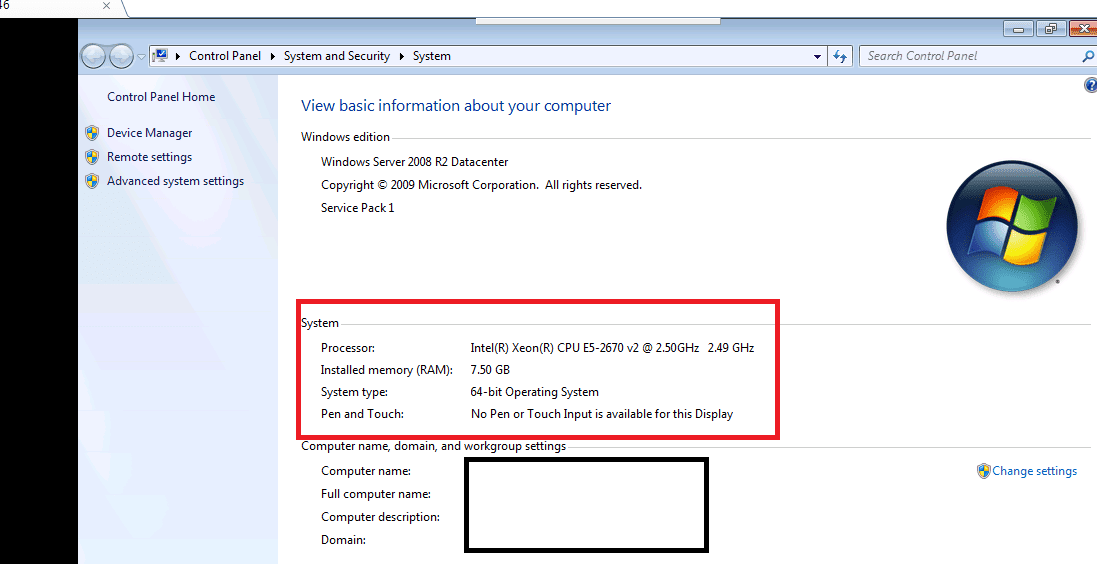
Task: Select System and Security breadcrumb
Action: point(337,56)
